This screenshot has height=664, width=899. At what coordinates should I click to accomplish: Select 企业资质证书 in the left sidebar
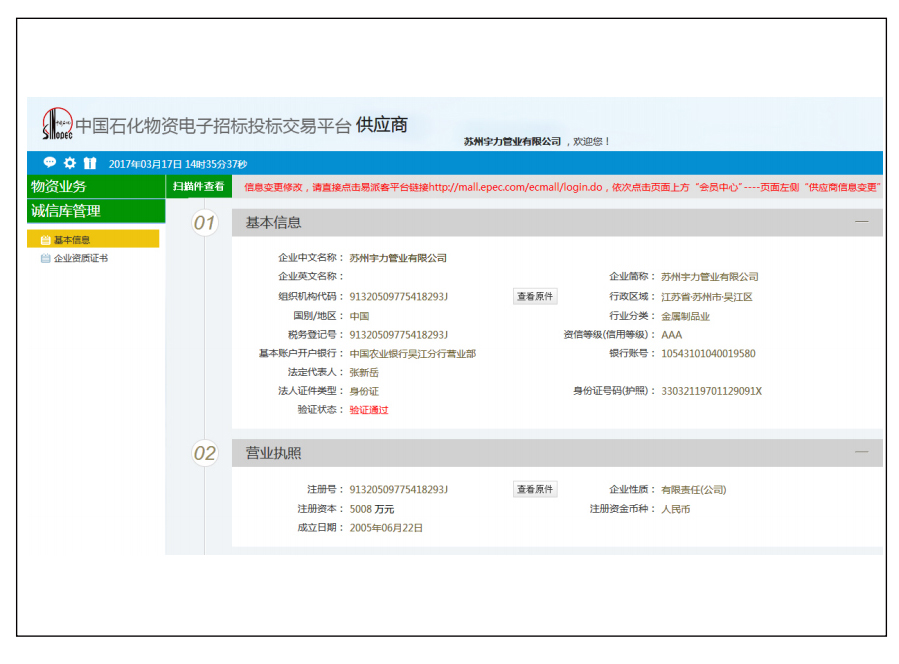click(x=81, y=258)
